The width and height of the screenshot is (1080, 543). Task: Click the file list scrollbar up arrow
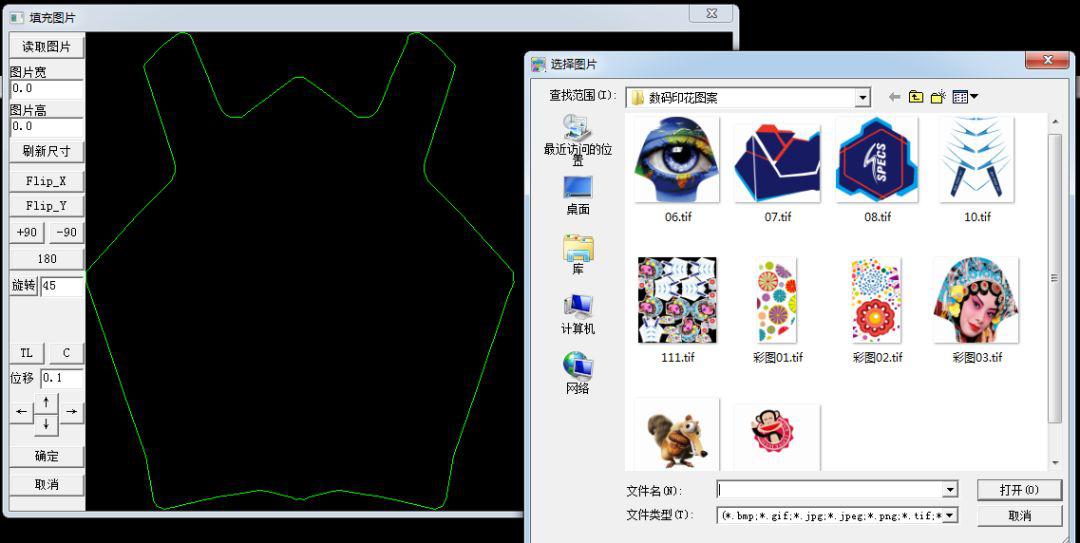pos(1055,122)
